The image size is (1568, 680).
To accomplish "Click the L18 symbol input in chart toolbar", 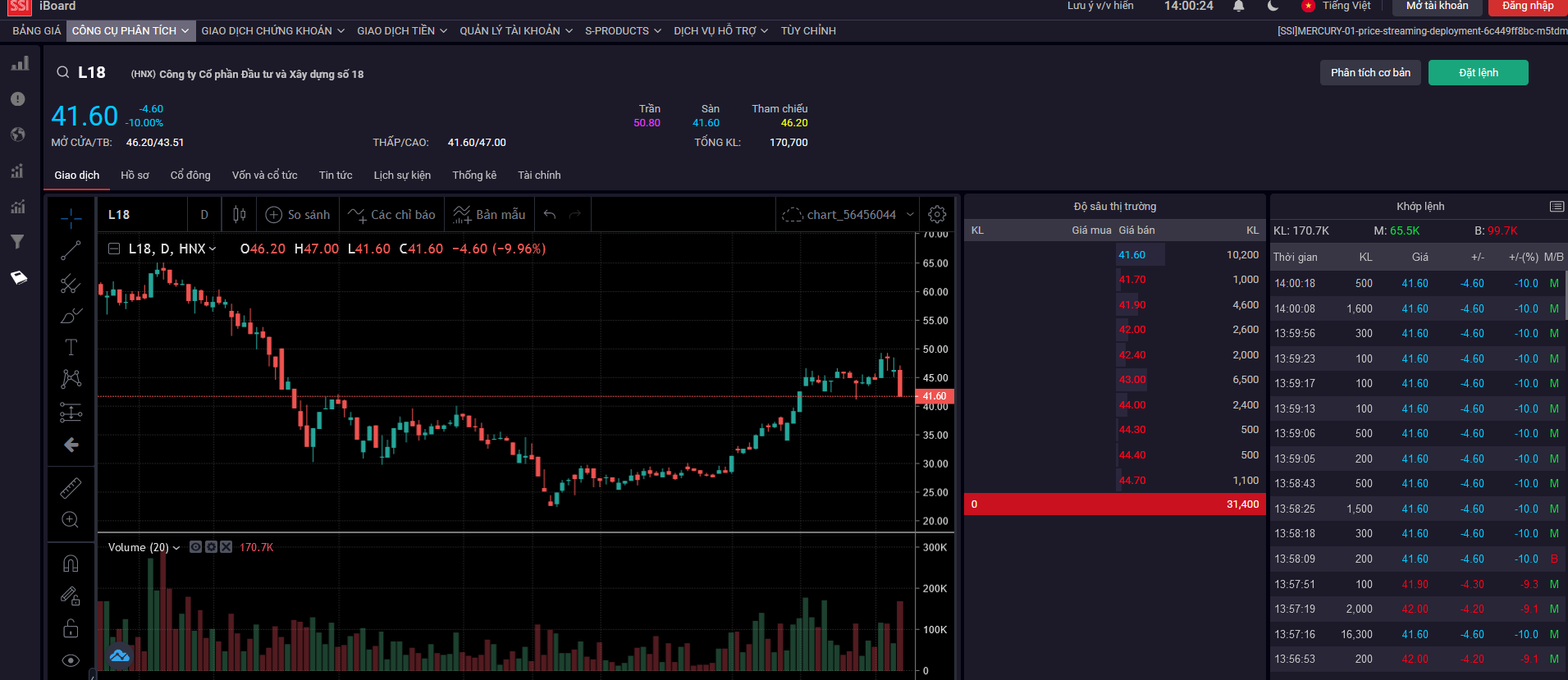I will (x=144, y=215).
